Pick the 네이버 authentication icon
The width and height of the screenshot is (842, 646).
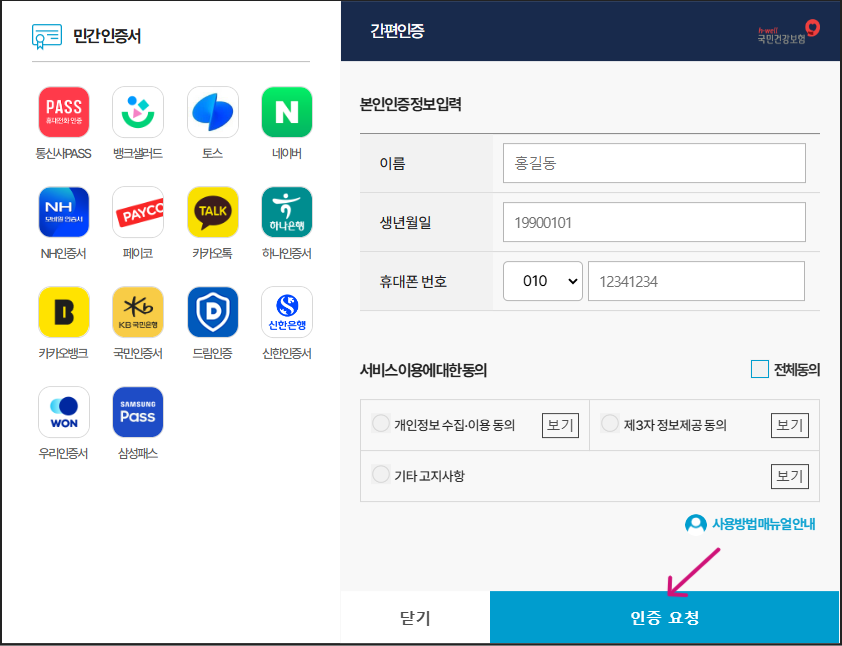[286, 111]
